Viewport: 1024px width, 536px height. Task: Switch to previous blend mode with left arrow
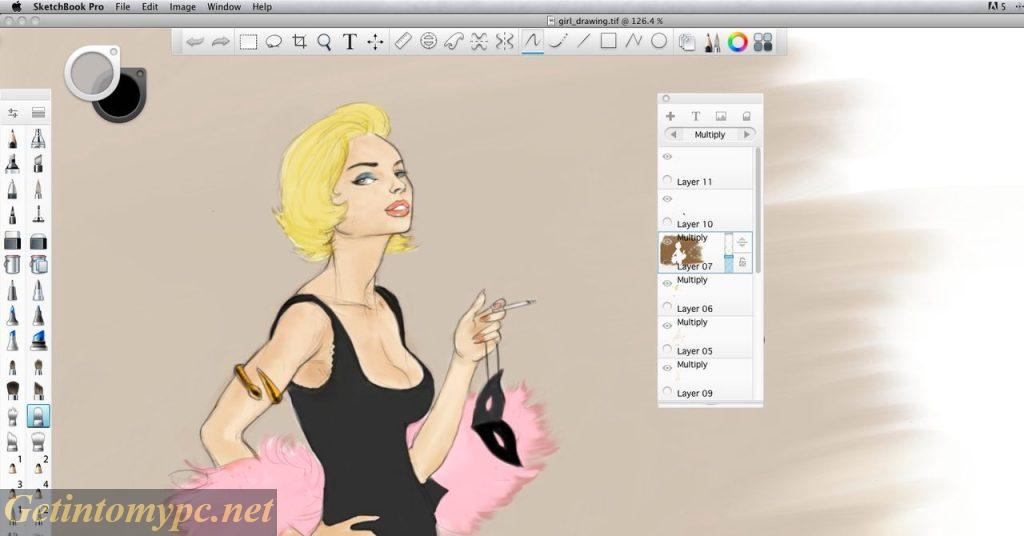click(673, 134)
